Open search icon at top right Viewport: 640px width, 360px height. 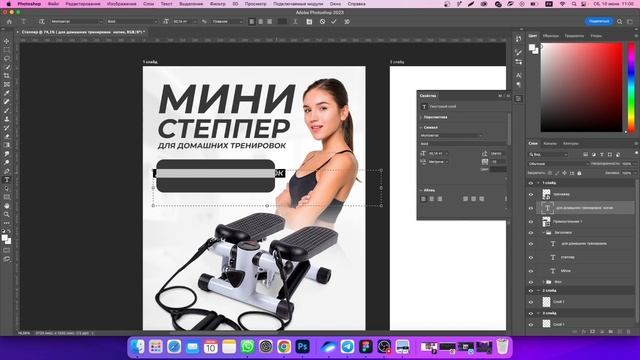(x=620, y=22)
